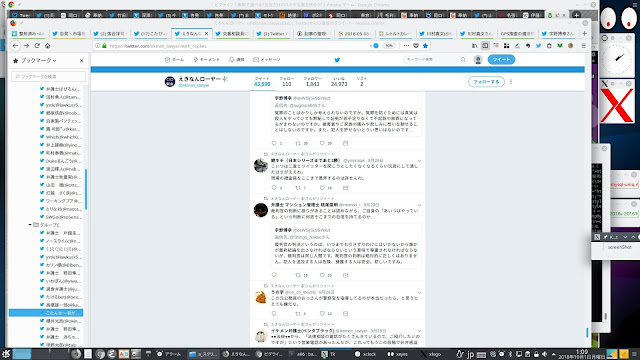Open the Twitter ホーム navigation item

[x=174, y=60]
